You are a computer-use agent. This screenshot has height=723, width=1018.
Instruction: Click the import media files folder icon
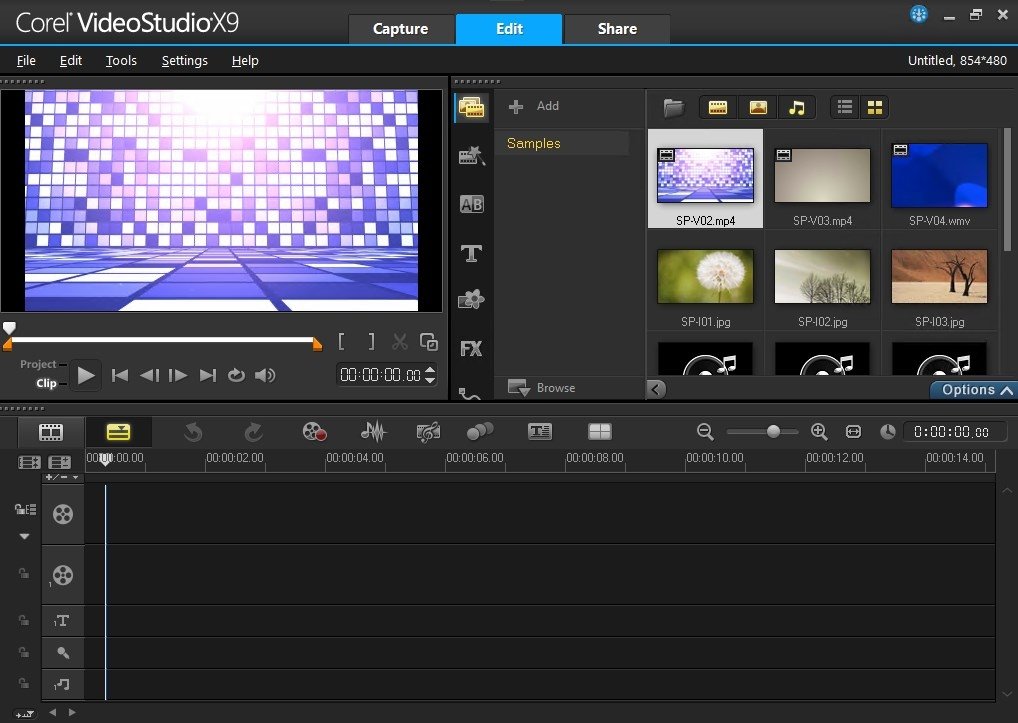673,107
